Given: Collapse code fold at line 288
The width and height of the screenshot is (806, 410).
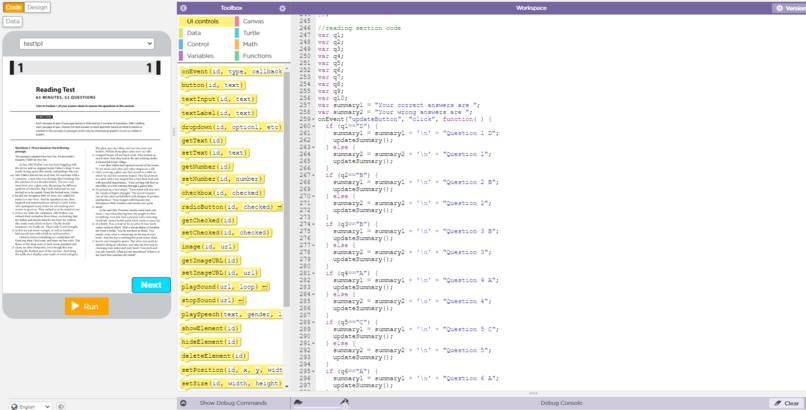Looking at the screenshot, I should pos(314,322).
